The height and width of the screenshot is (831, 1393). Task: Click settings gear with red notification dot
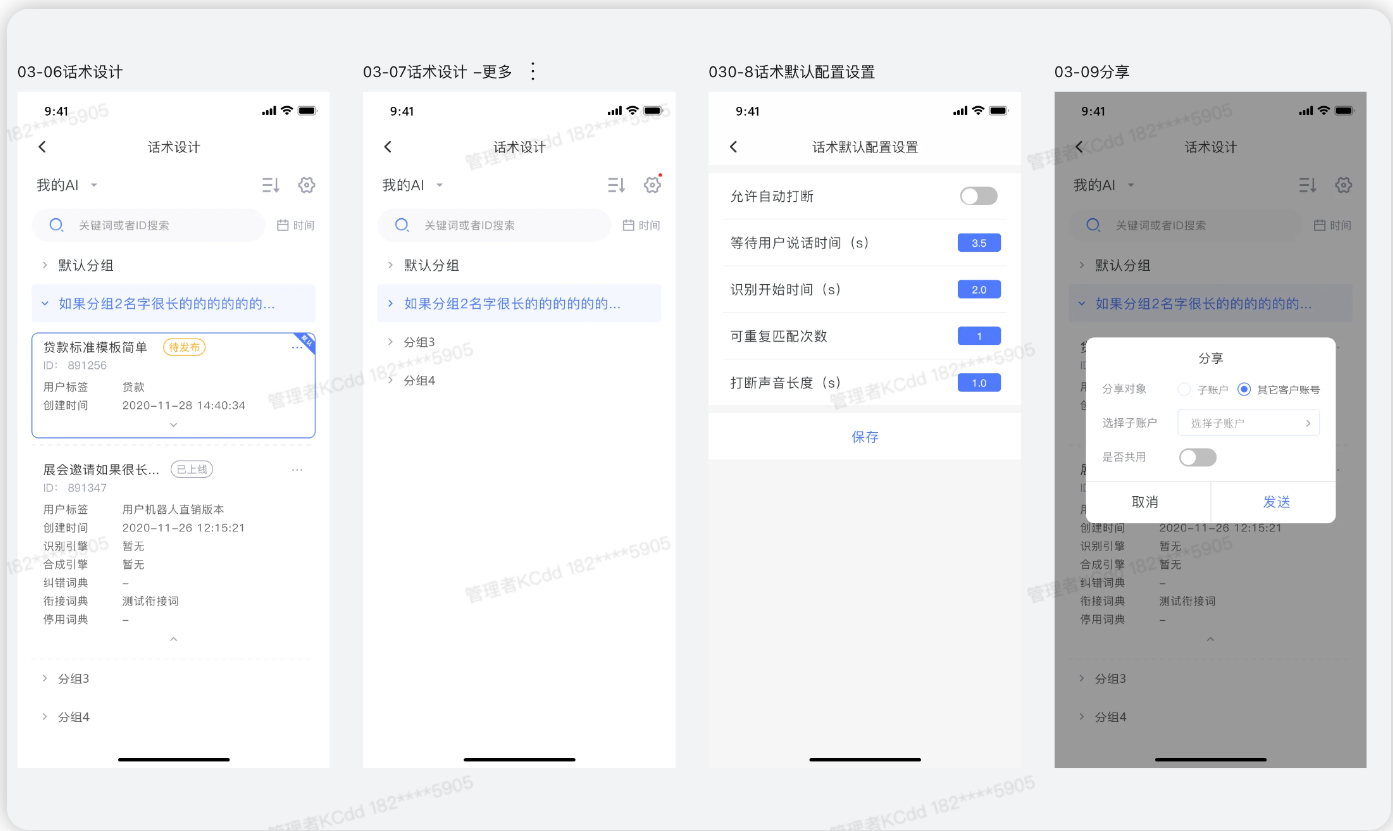click(x=652, y=185)
